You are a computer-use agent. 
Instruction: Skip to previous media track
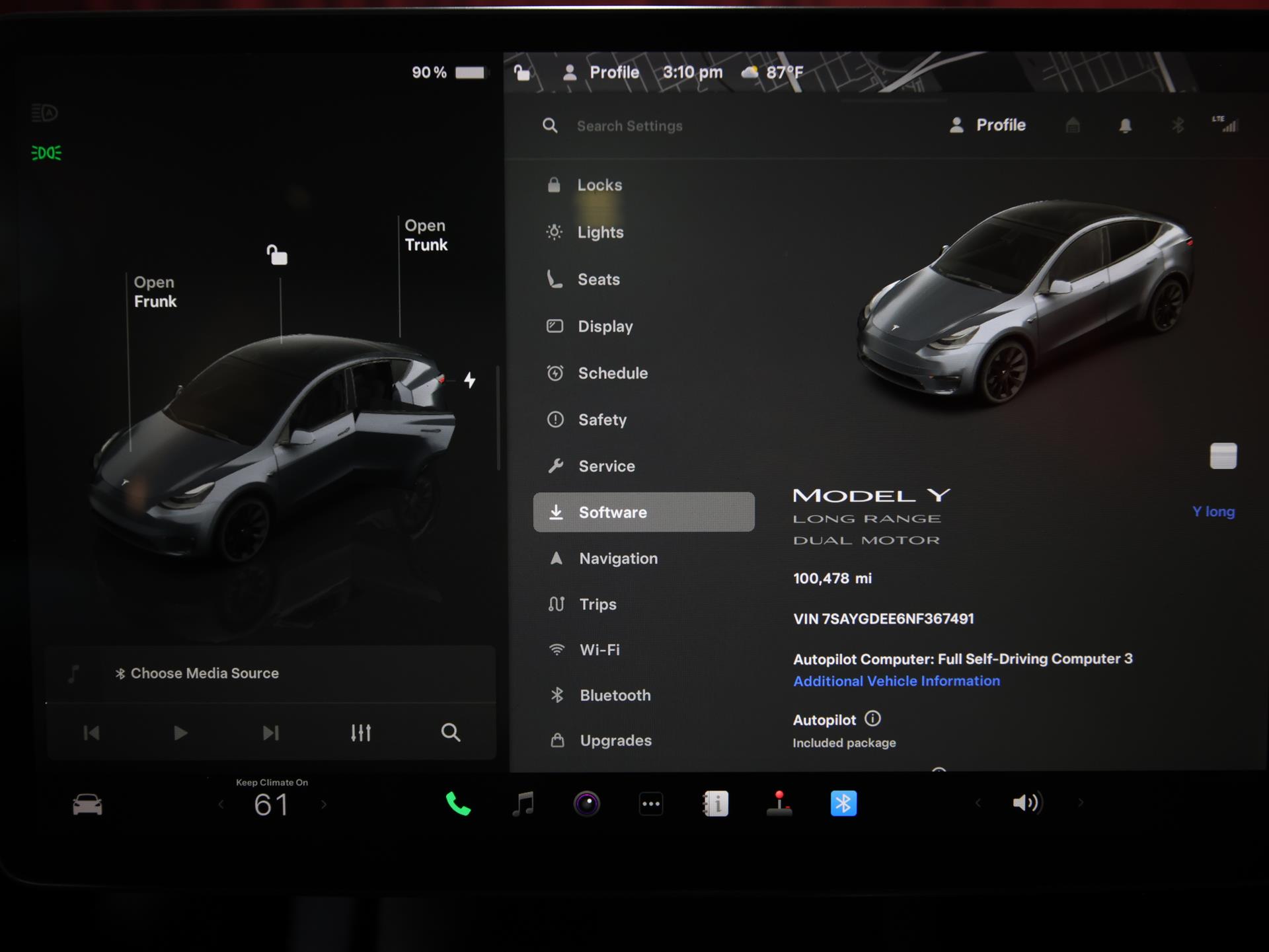[92, 733]
